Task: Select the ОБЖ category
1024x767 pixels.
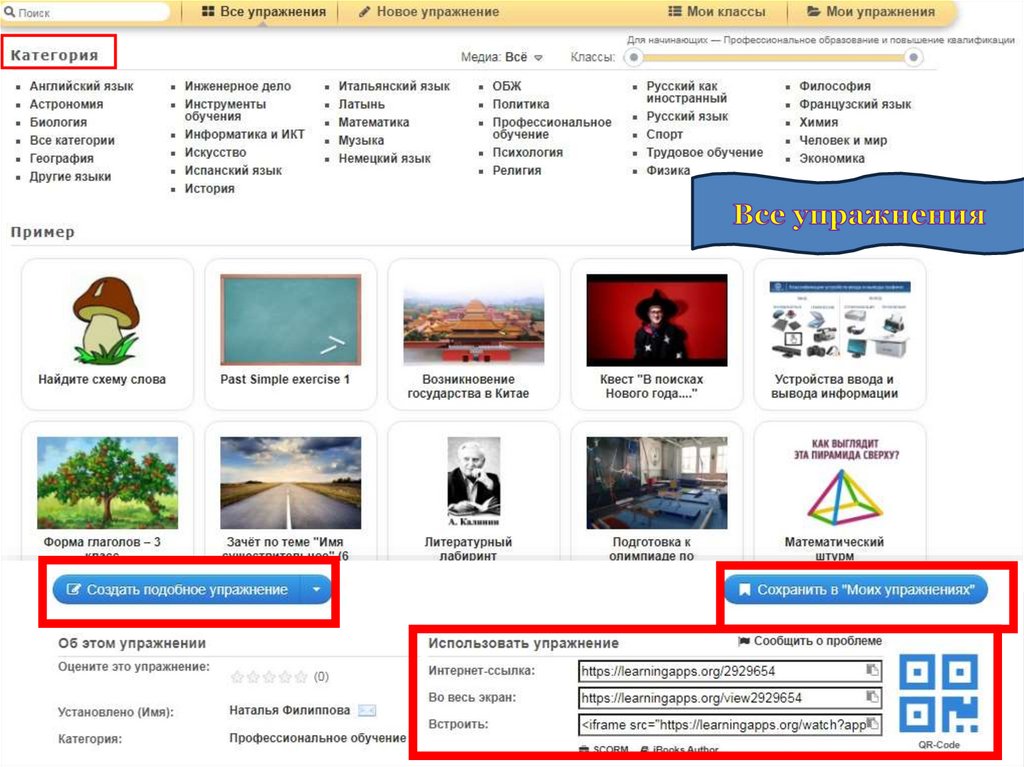Action: point(507,86)
